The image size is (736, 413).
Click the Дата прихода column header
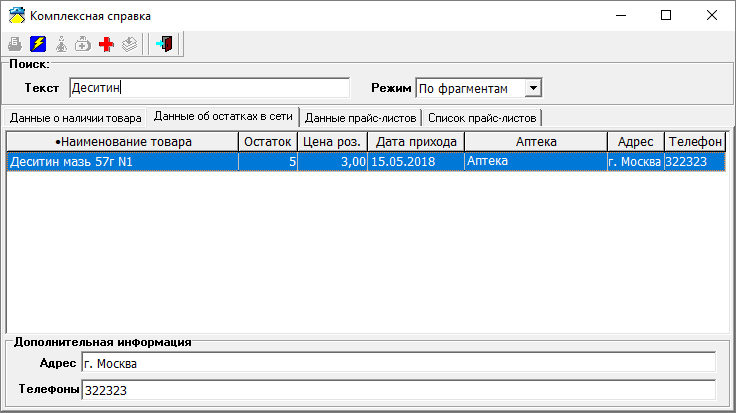coord(416,142)
